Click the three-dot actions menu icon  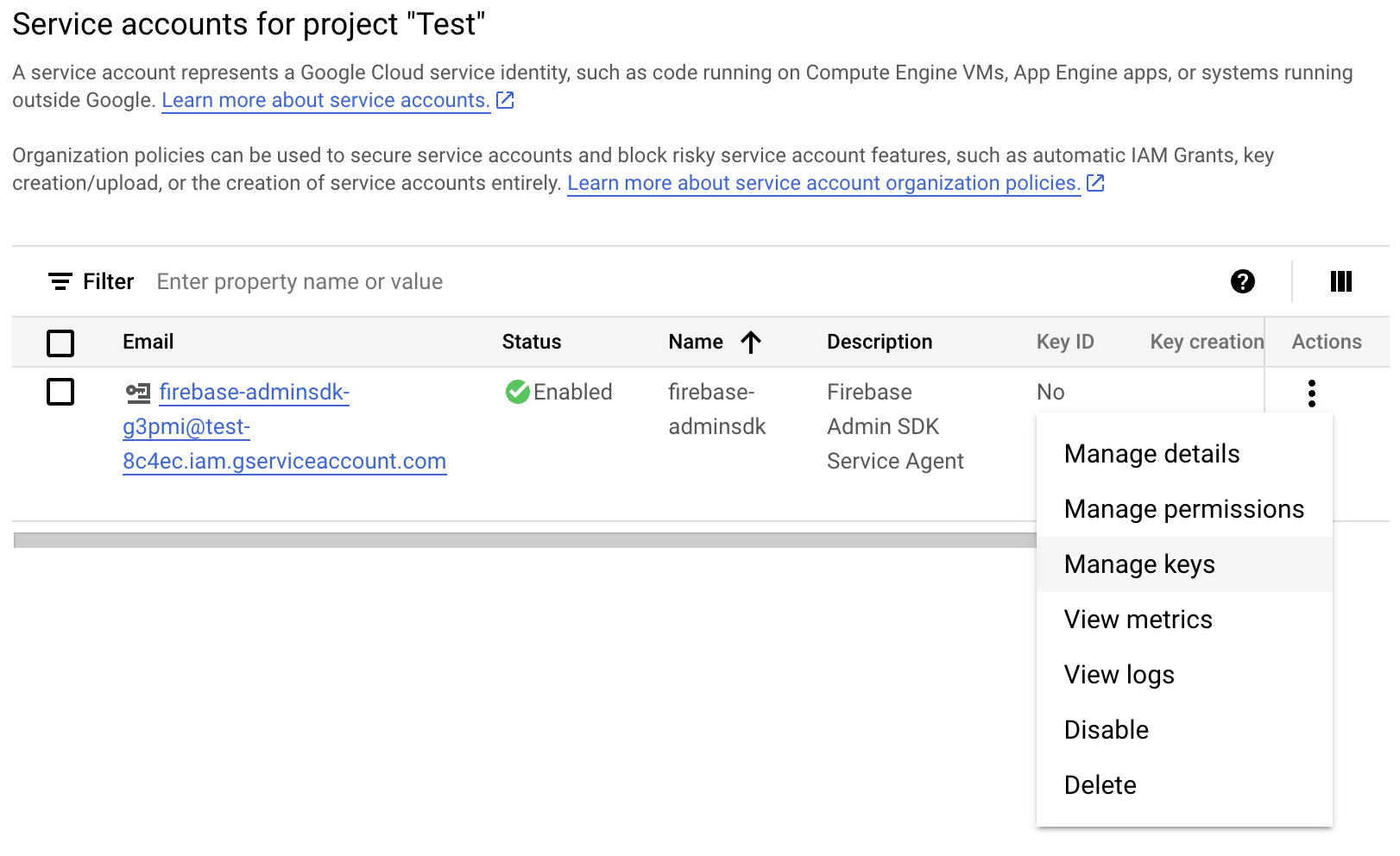coord(1311,393)
